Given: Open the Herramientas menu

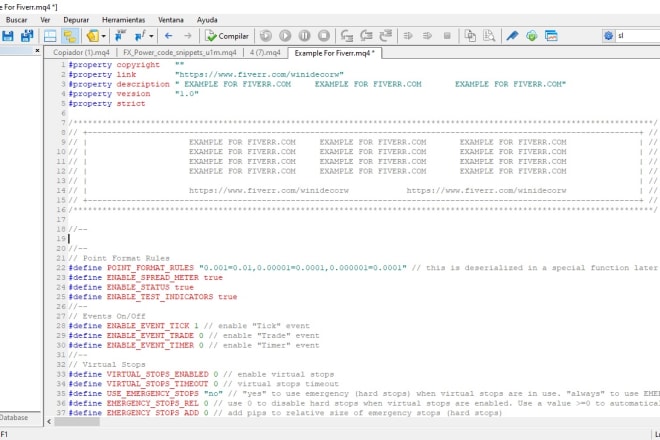Looking at the screenshot, I should tap(123, 20).
